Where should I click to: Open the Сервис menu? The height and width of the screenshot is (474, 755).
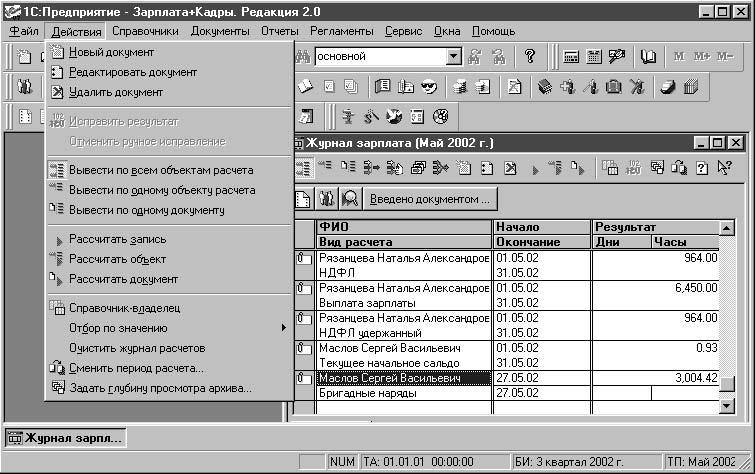point(404,31)
